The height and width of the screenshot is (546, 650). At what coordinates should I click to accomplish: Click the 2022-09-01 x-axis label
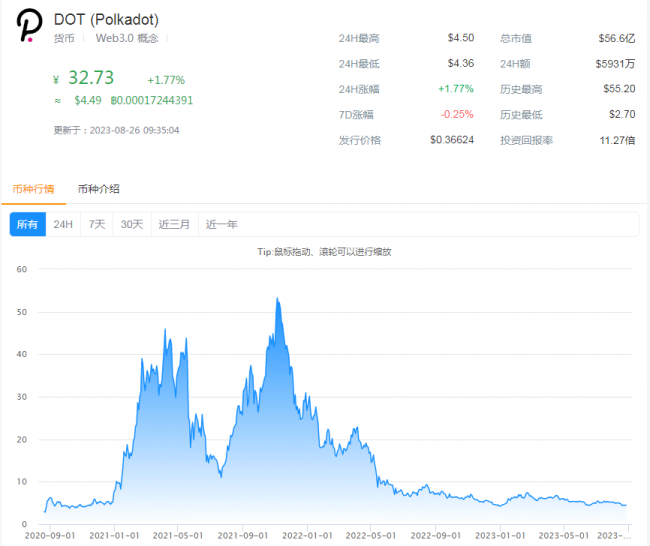(436, 536)
